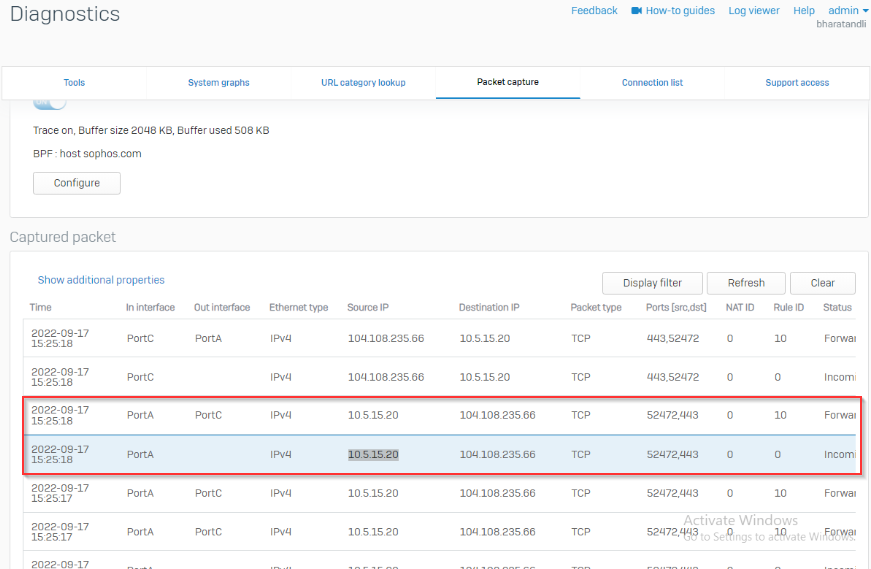
Task: Clear the captured packets
Action: coord(823,283)
